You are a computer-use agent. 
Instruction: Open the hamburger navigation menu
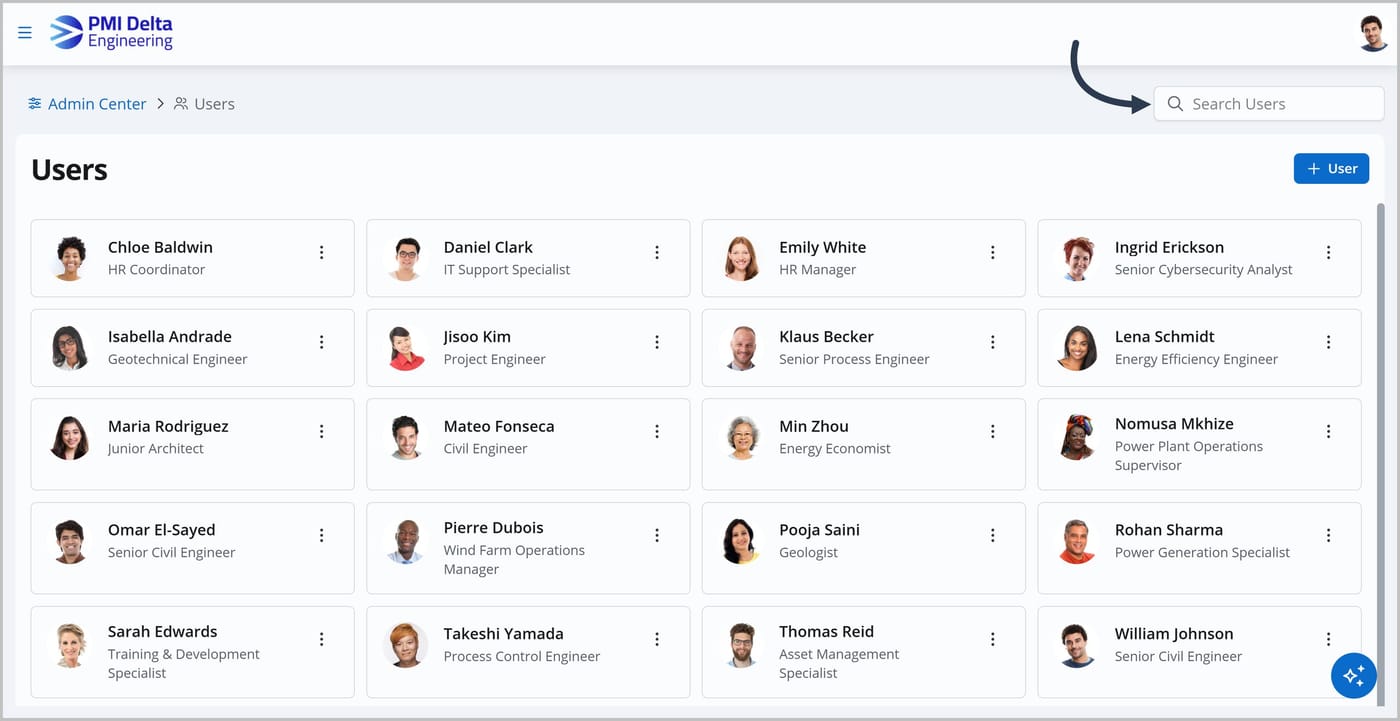[25, 33]
